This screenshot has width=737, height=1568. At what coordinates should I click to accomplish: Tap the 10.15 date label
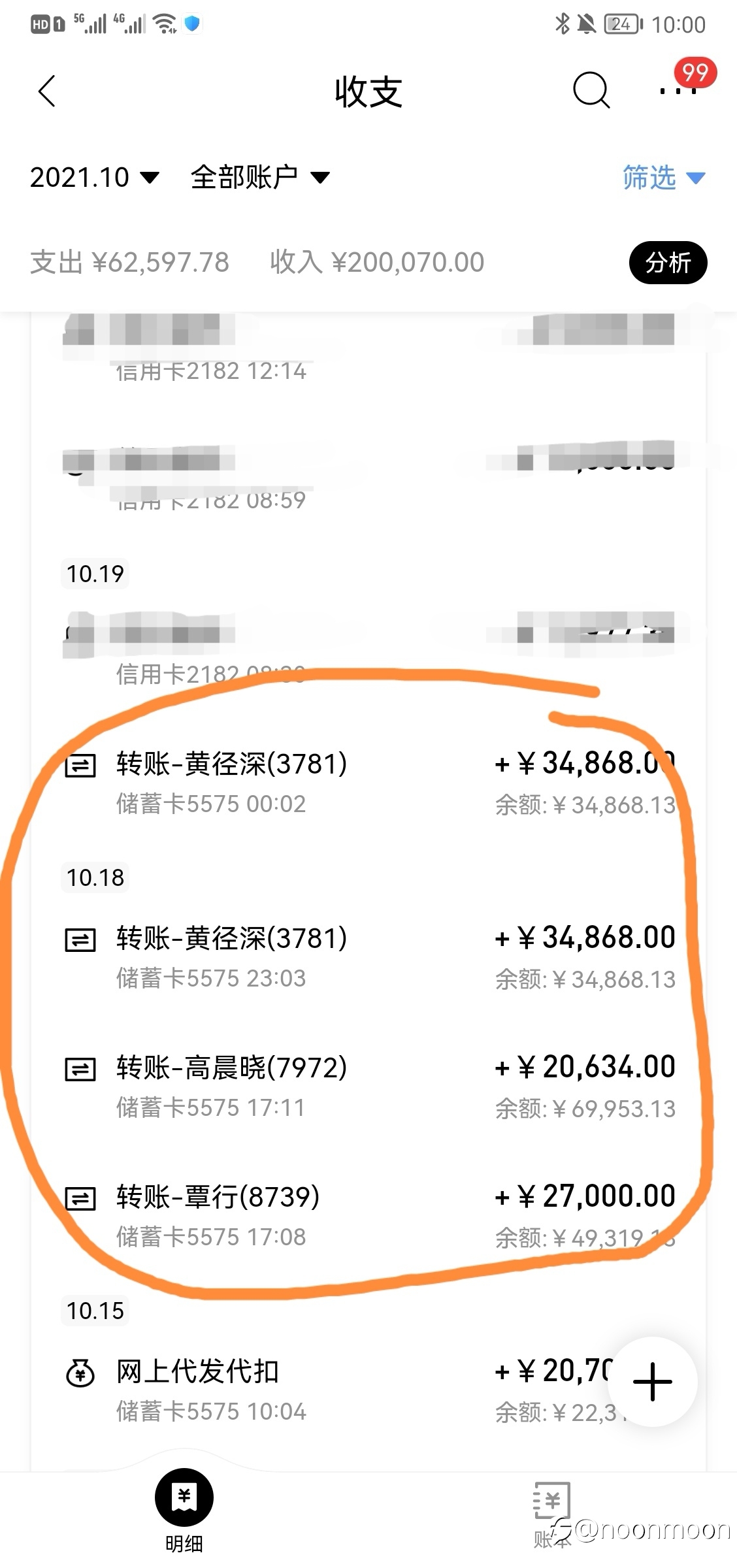pyautogui.click(x=95, y=1311)
